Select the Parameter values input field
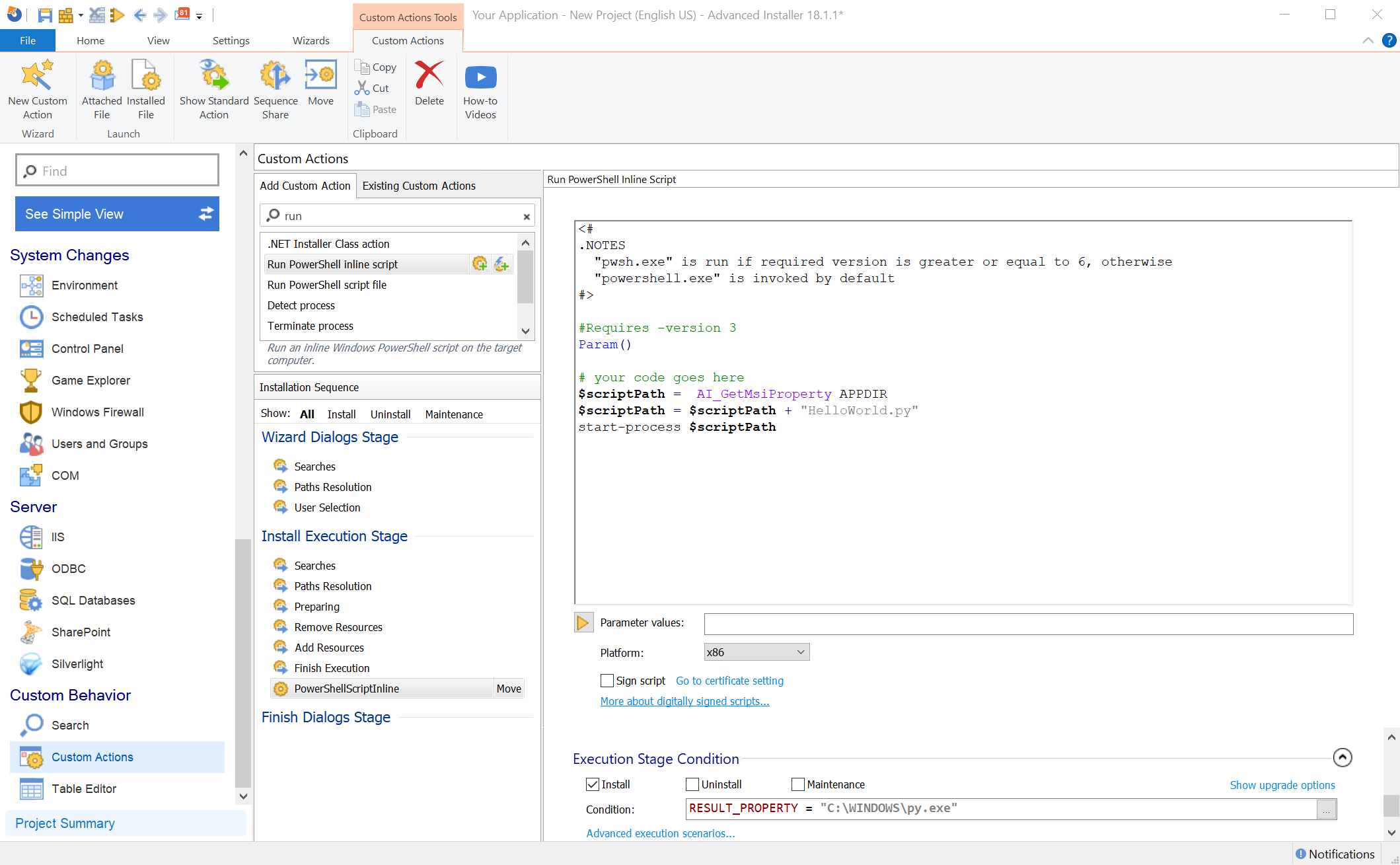Viewport: 1400px width, 865px height. (x=1028, y=622)
